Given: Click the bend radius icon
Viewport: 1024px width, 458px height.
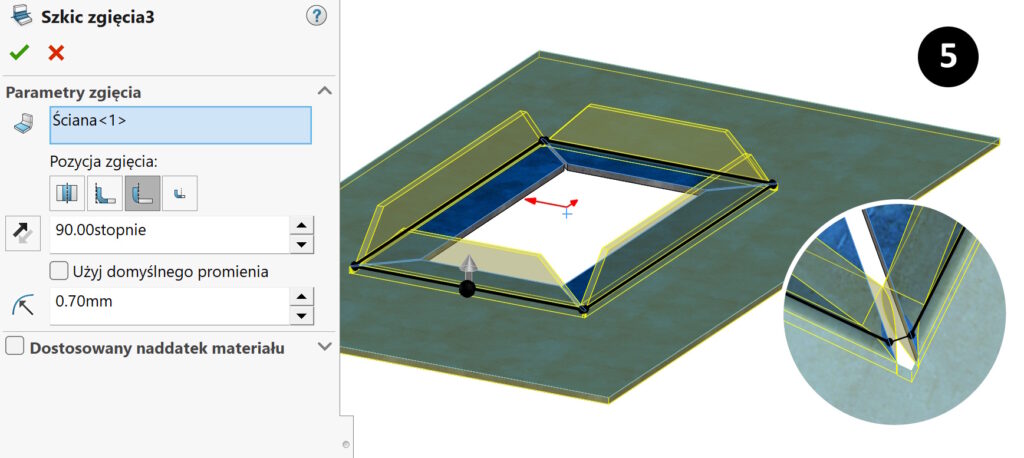Looking at the screenshot, I should click(x=21, y=306).
